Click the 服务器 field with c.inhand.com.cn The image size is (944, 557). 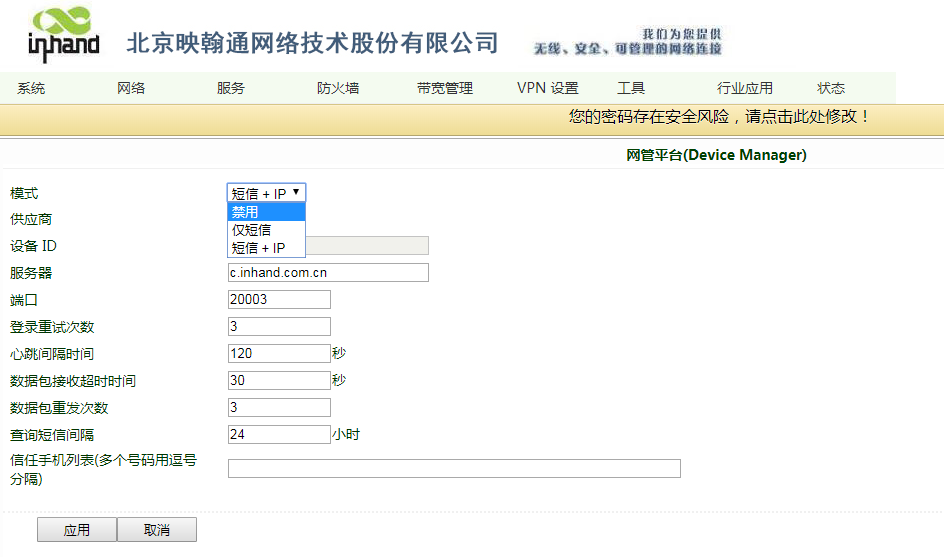coord(328,273)
